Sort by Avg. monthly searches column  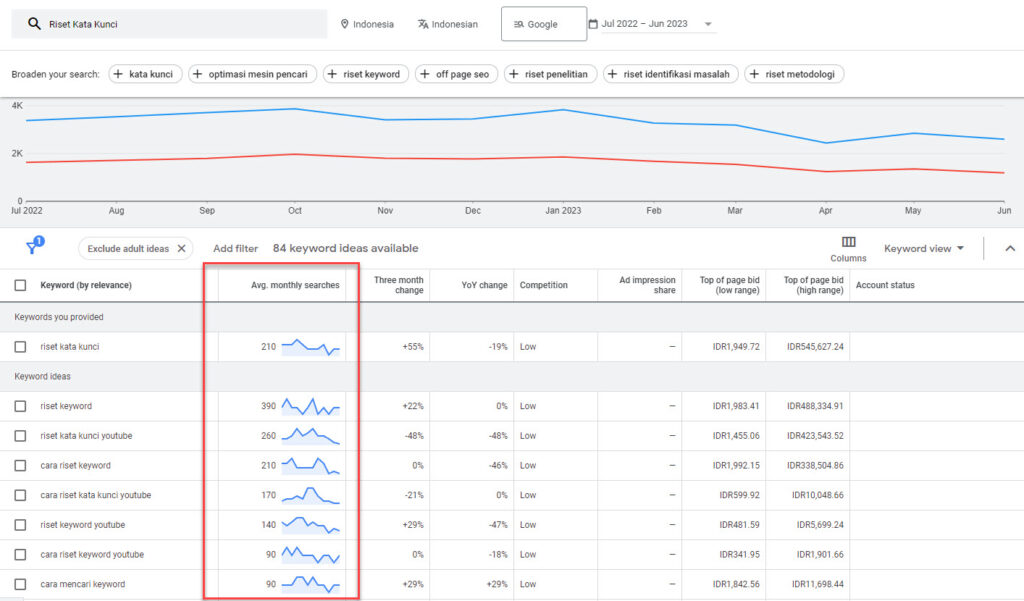[x=295, y=285]
